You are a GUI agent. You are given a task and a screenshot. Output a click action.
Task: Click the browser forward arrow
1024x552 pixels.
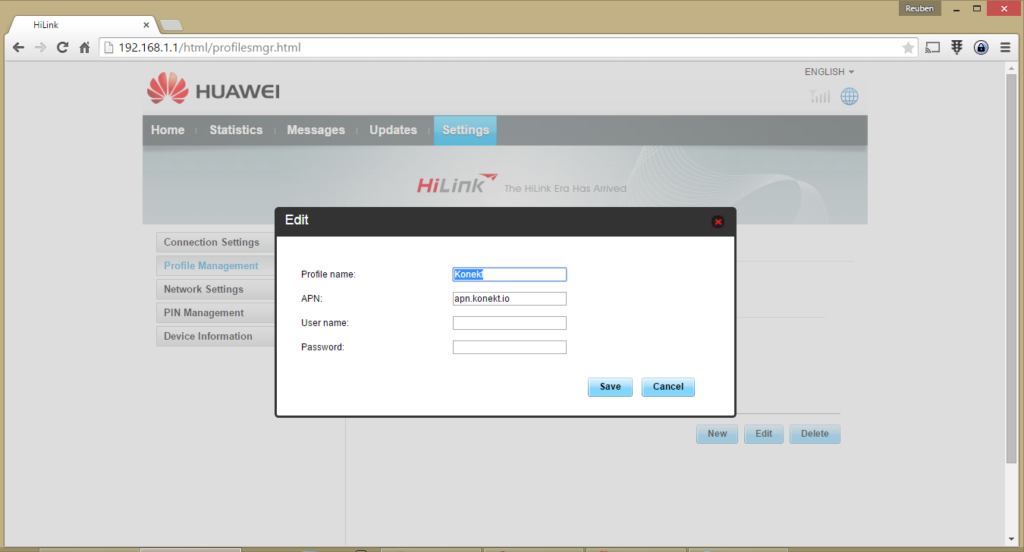(x=40, y=47)
